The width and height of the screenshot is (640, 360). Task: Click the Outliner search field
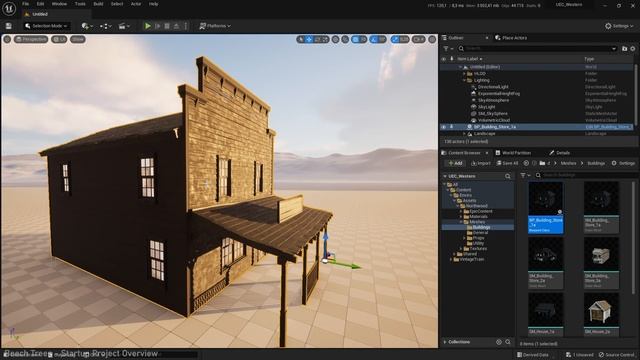coord(537,49)
